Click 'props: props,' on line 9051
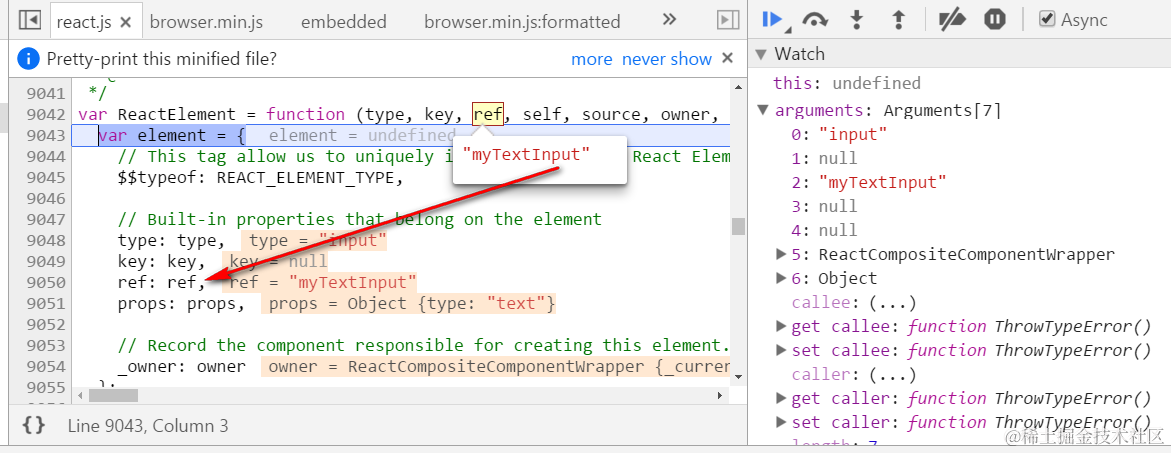 pyautogui.click(x=181, y=304)
